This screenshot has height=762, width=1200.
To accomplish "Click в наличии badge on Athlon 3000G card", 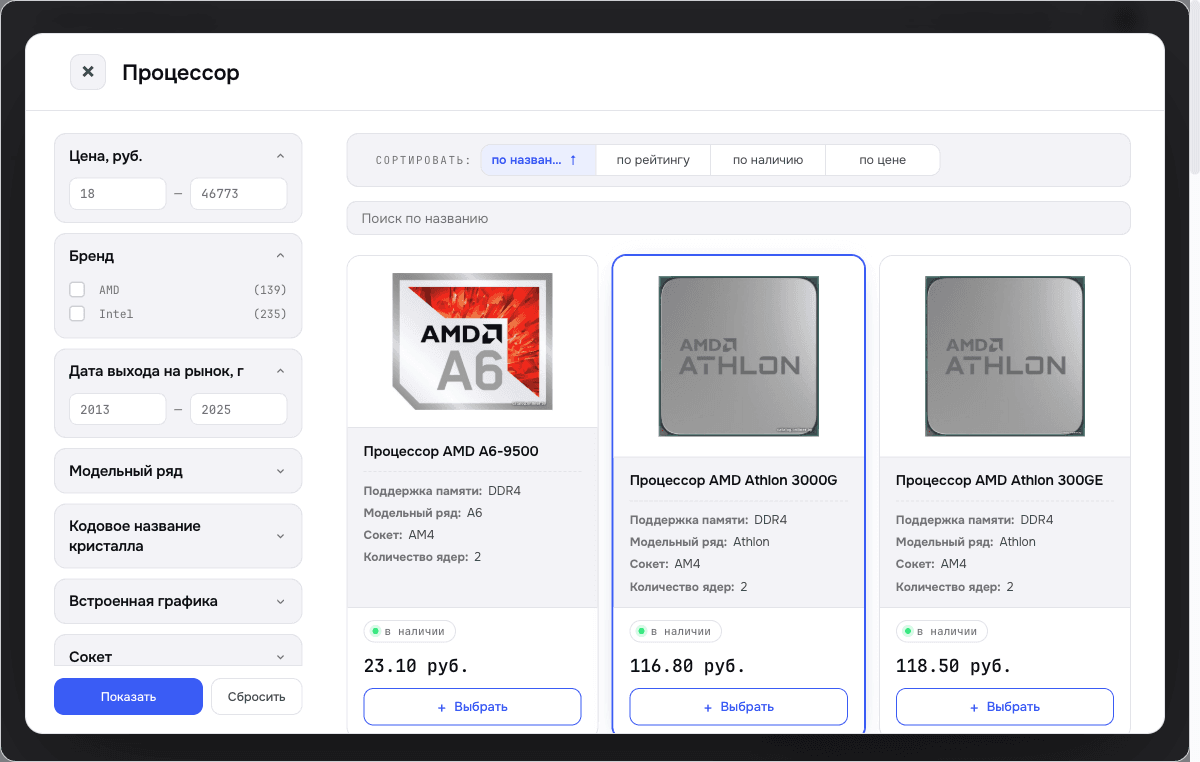I will point(676,631).
